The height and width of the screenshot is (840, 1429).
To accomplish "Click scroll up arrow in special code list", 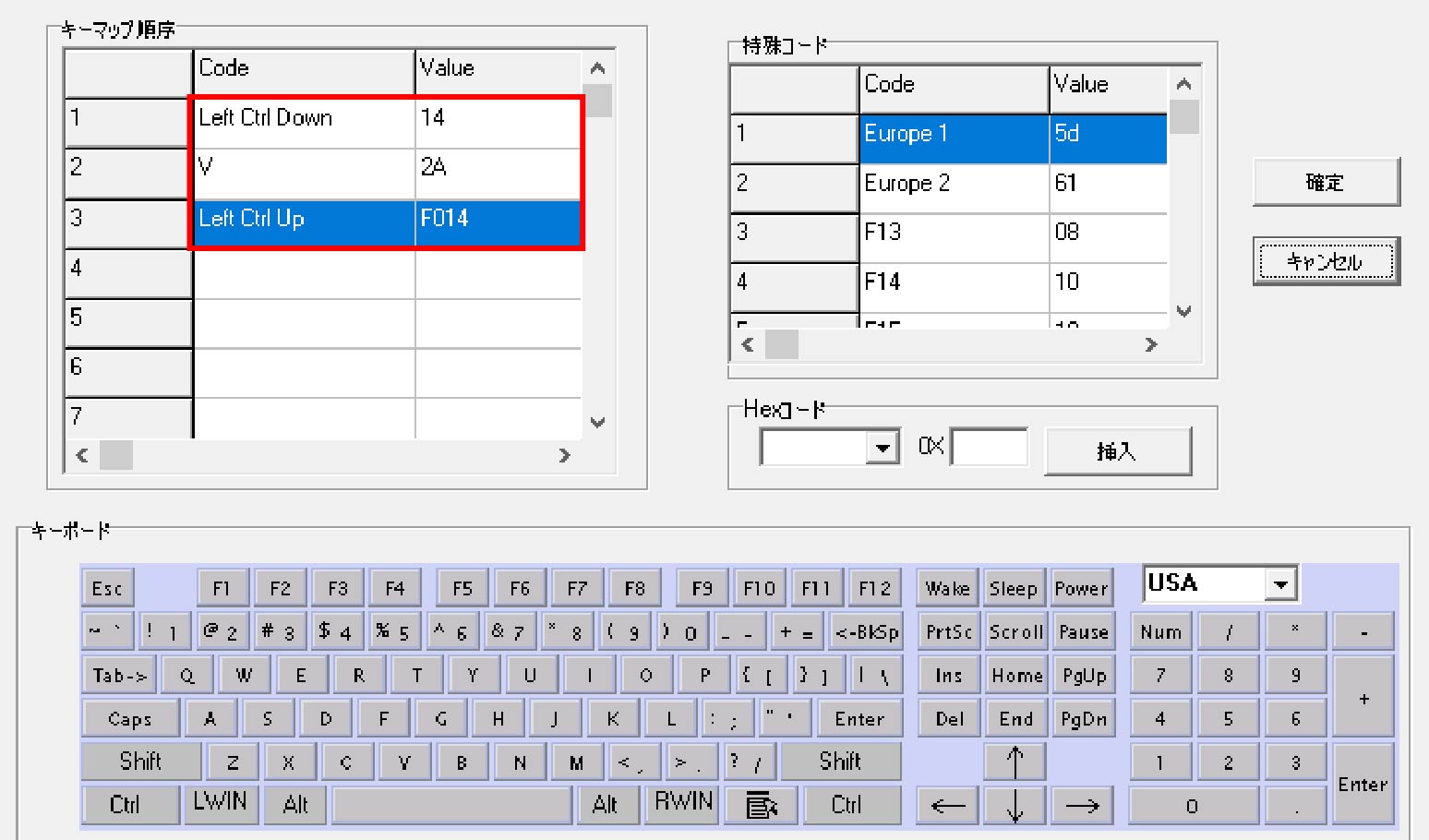I will click(1184, 85).
